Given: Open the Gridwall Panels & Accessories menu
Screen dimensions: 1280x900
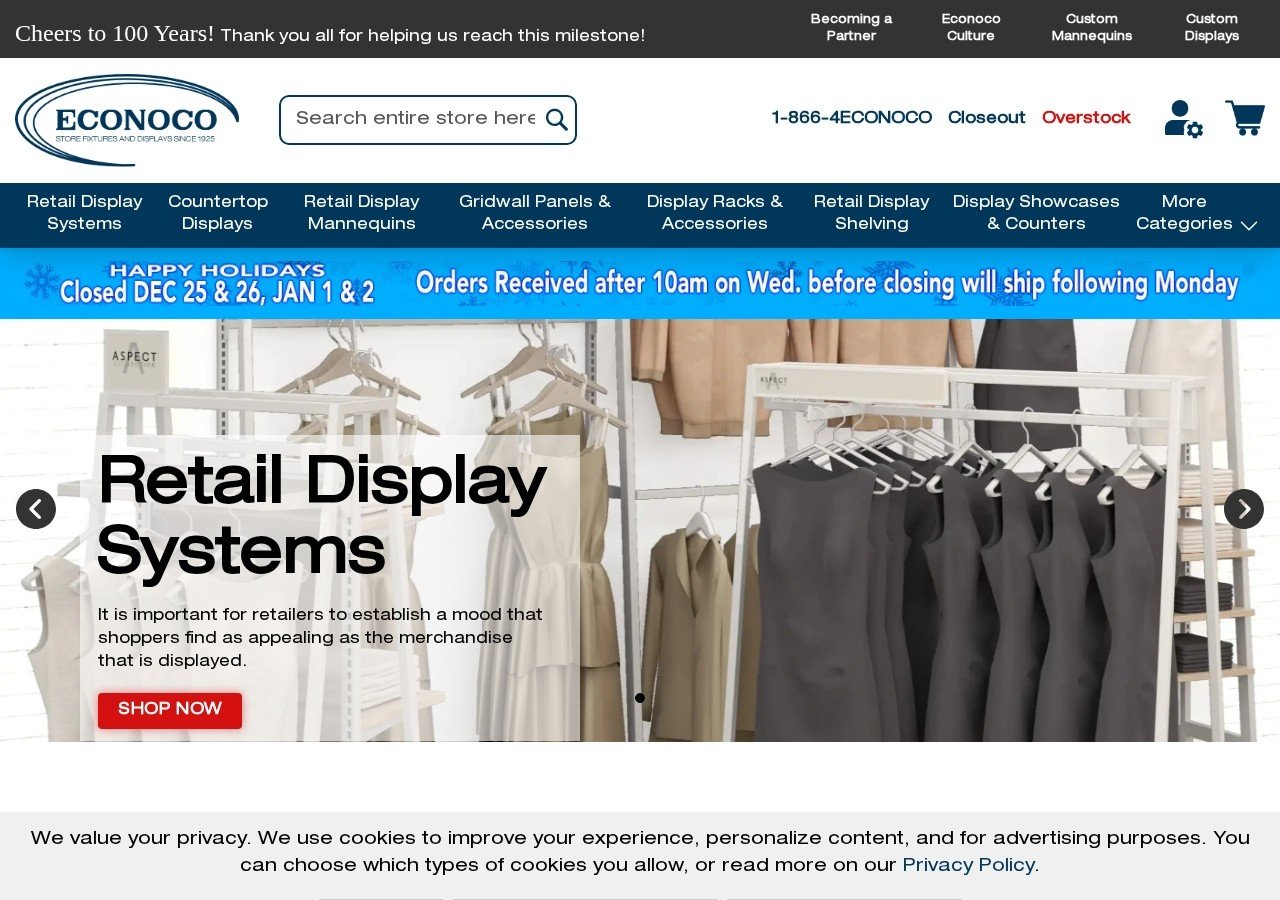Looking at the screenshot, I should tap(535, 212).
